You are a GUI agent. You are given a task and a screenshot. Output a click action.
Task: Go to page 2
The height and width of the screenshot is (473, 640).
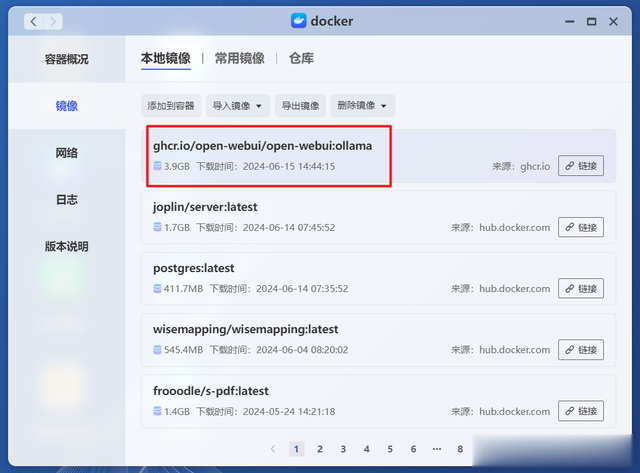[320, 449]
